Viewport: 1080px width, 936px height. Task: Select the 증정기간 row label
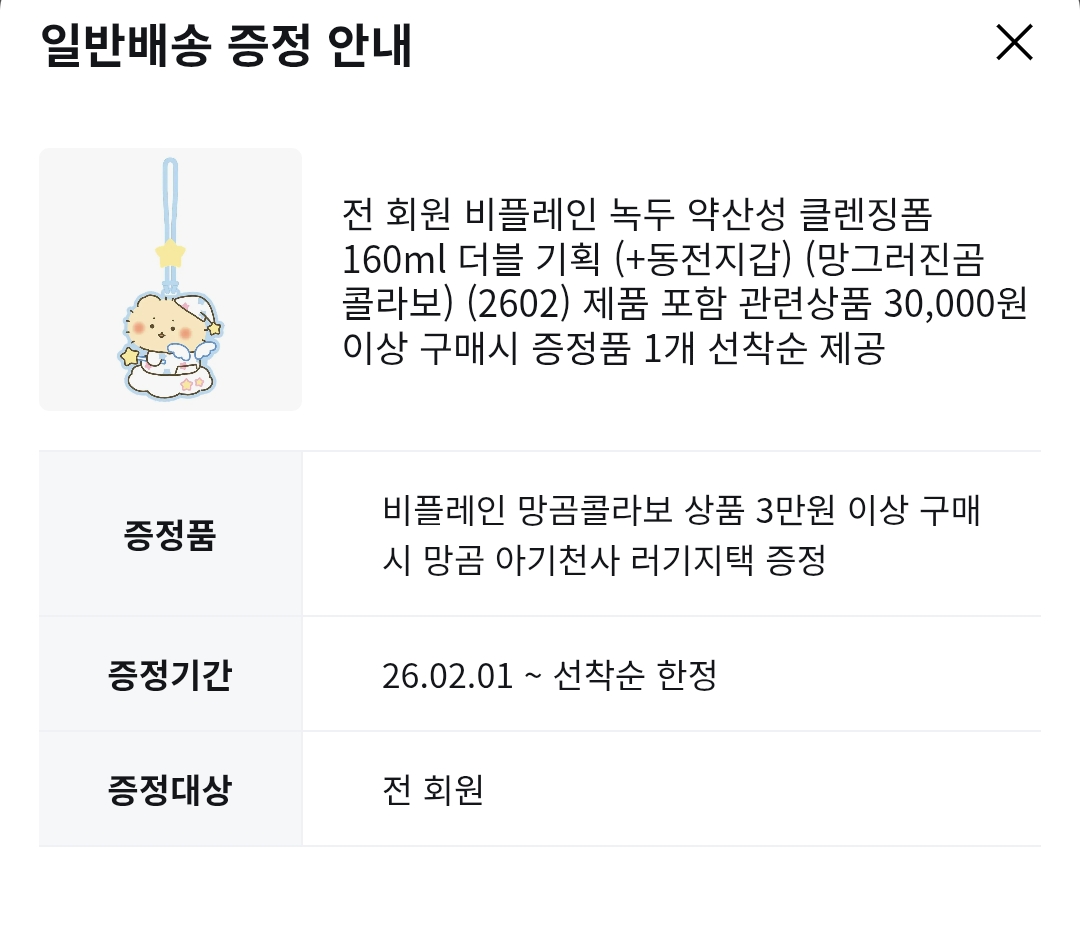pos(170,675)
